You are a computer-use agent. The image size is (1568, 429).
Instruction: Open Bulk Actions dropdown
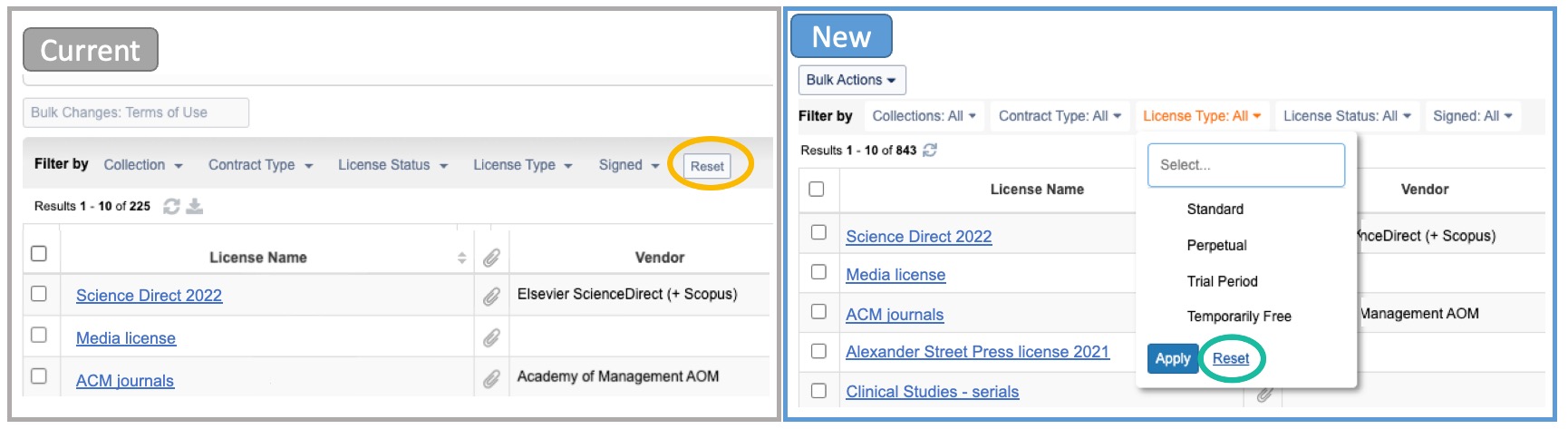pyautogui.click(x=852, y=80)
